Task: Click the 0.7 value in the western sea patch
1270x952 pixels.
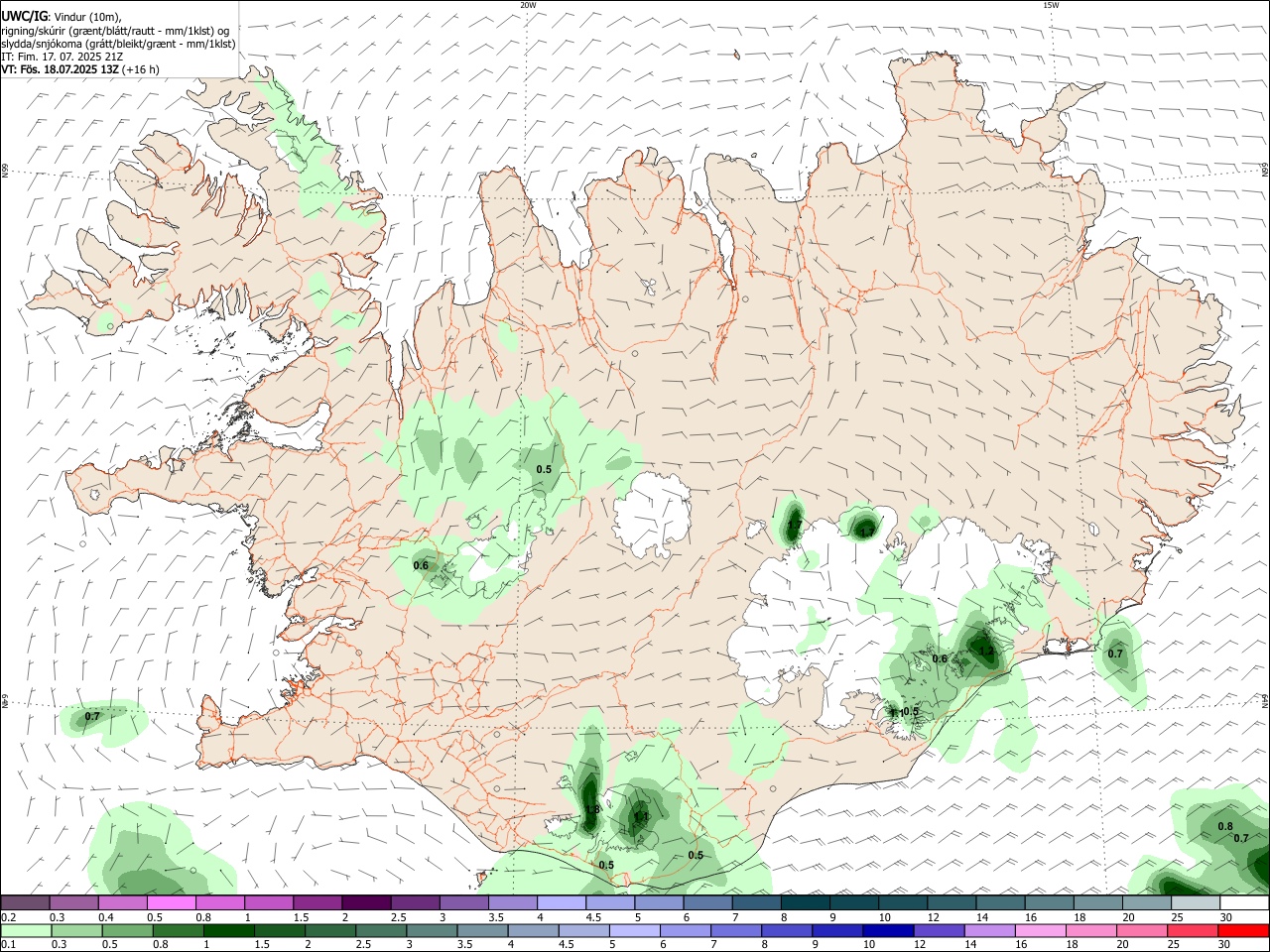Action: (92, 716)
